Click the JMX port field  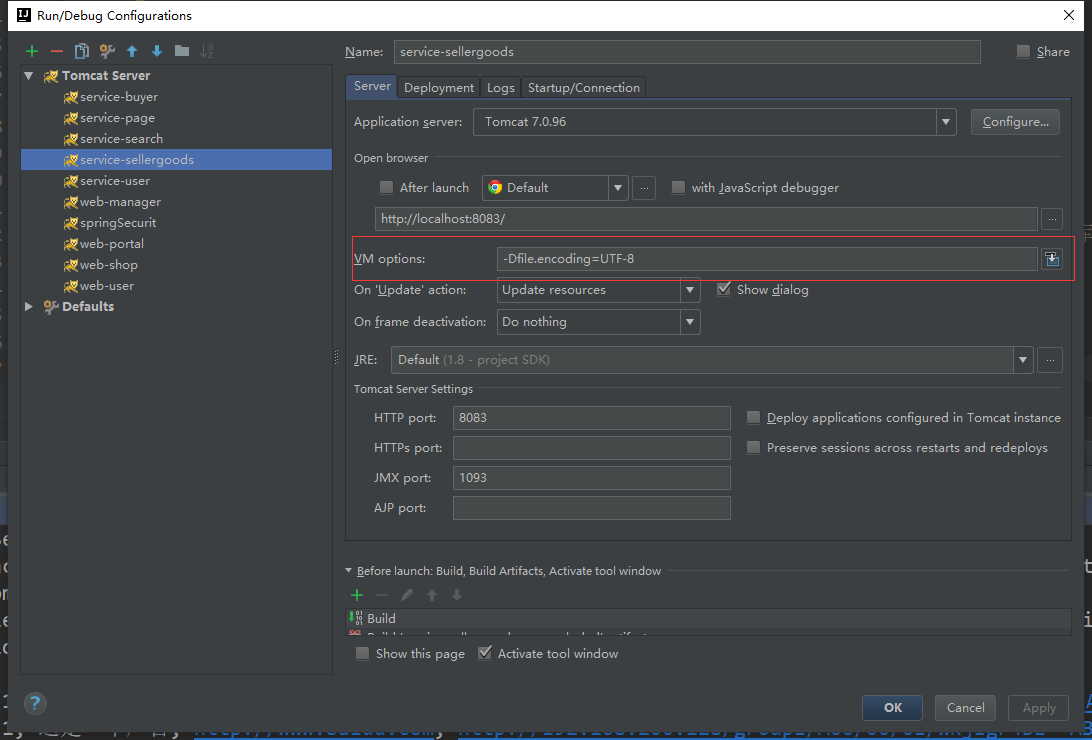point(591,478)
